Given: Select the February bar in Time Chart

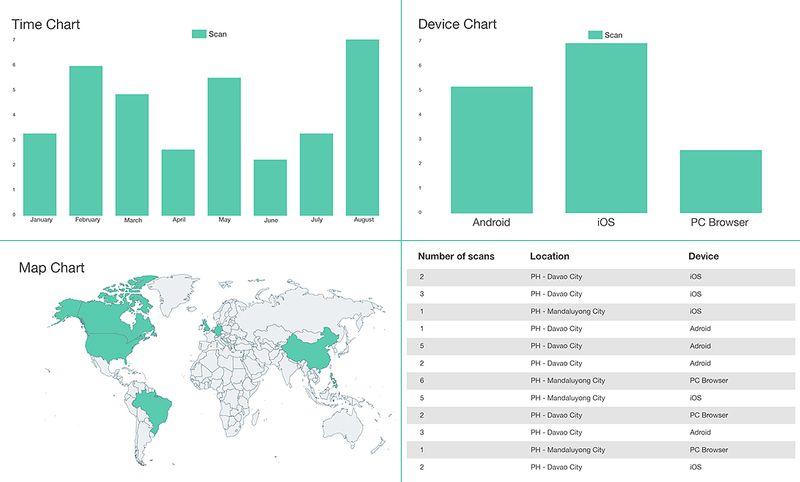Looking at the screenshot, I should point(86,140).
